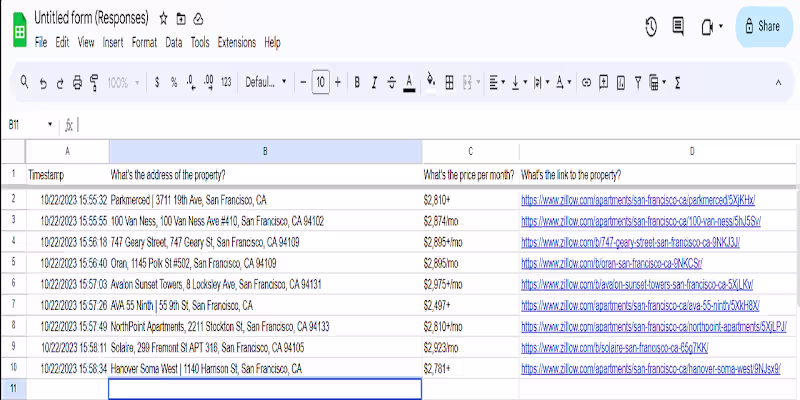Toggle strikethrough formatting
The height and width of the screenshot is (400, 800).
[x=391, y=83]
